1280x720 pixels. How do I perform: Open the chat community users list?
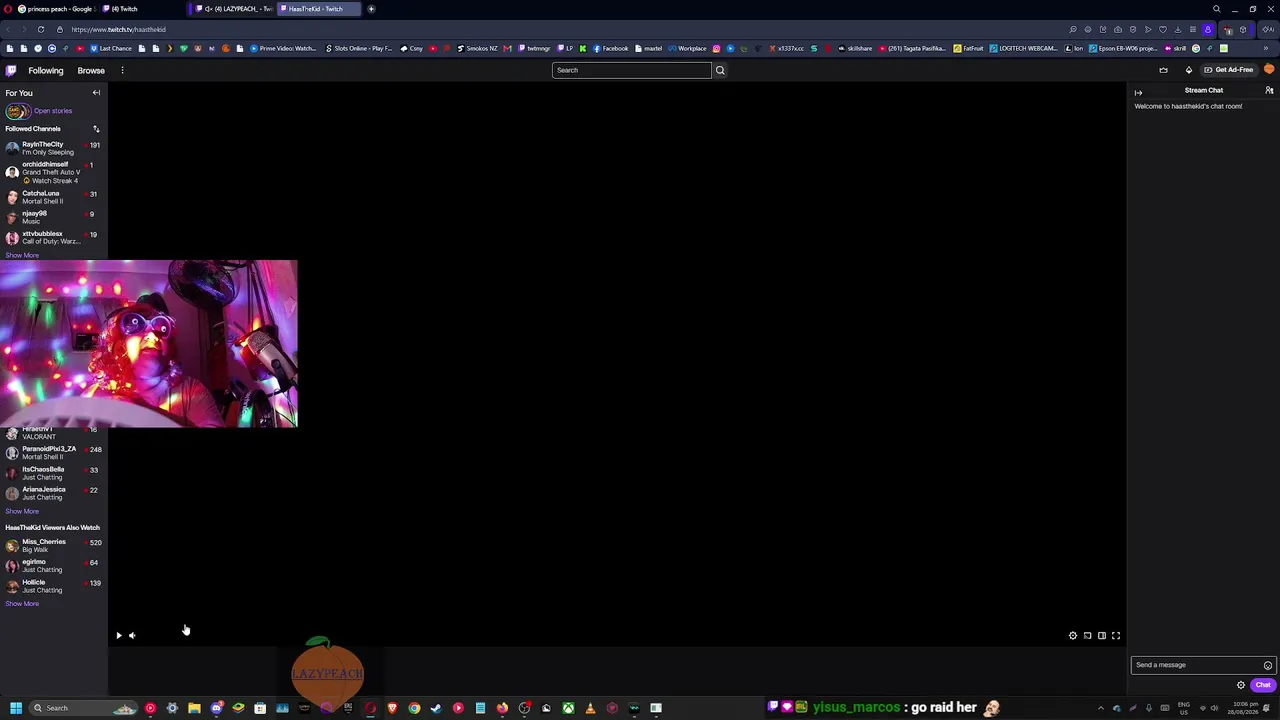pyautogui.click(x=1269, y=91)
